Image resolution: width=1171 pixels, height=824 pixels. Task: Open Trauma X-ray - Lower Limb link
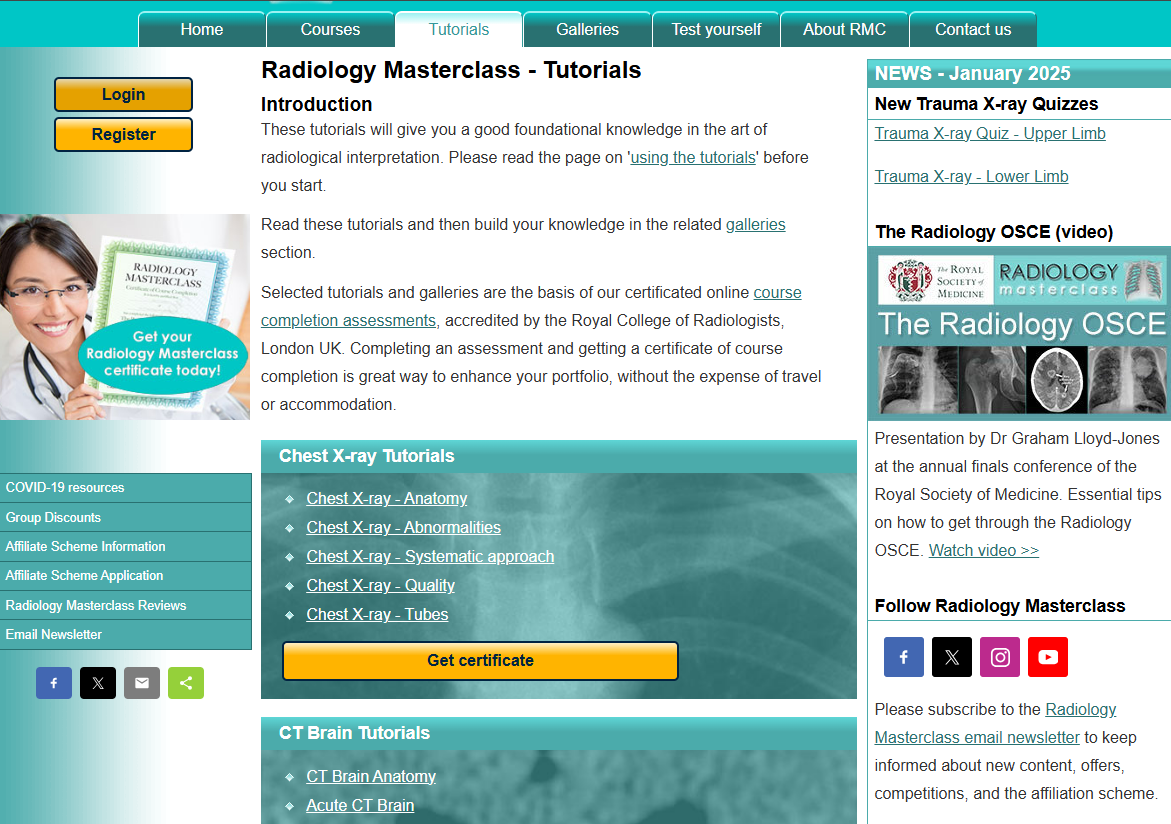coord(971,176)
